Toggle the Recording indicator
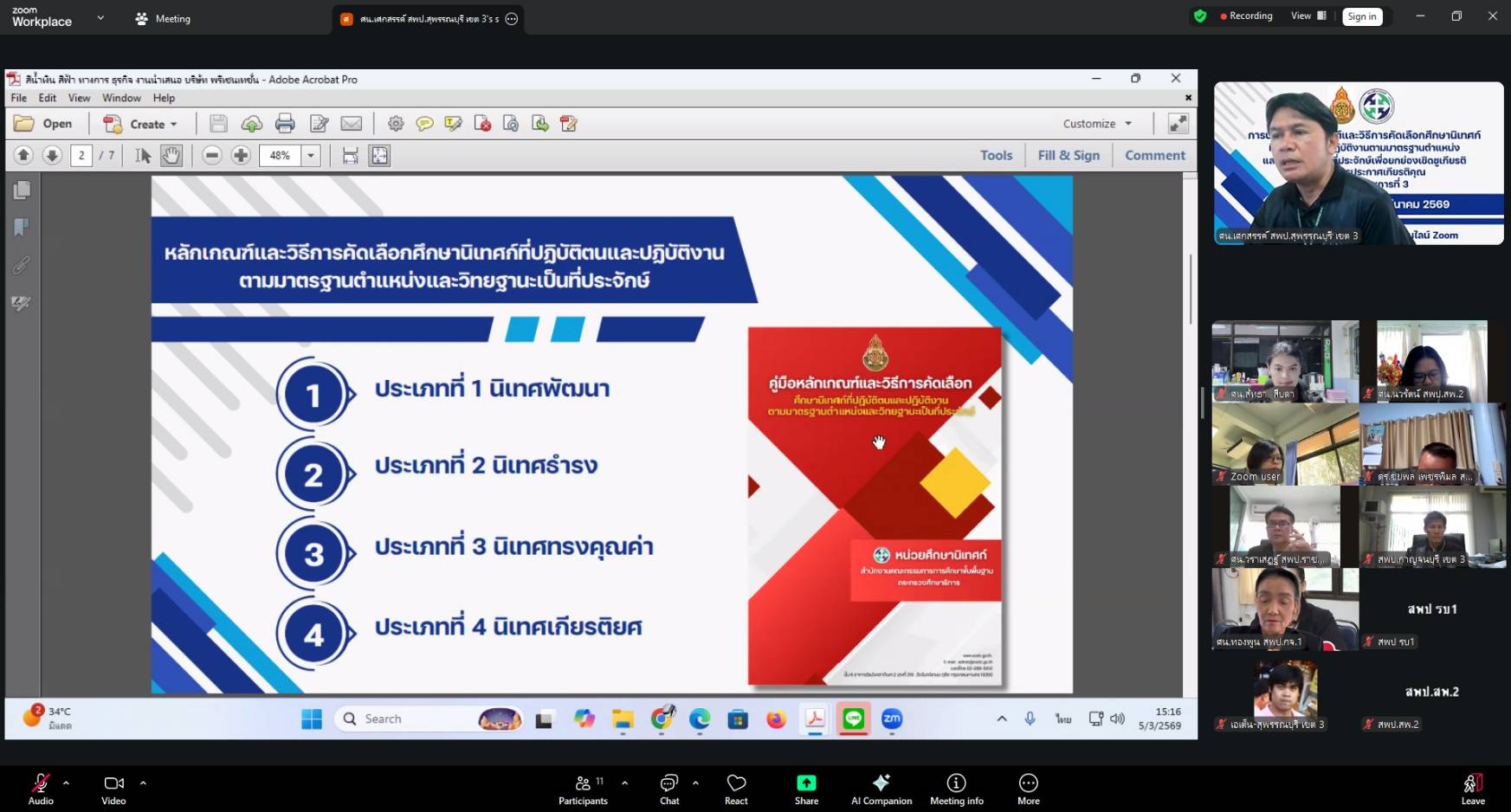1511x812 pixels. click(x=1246, y=16)
